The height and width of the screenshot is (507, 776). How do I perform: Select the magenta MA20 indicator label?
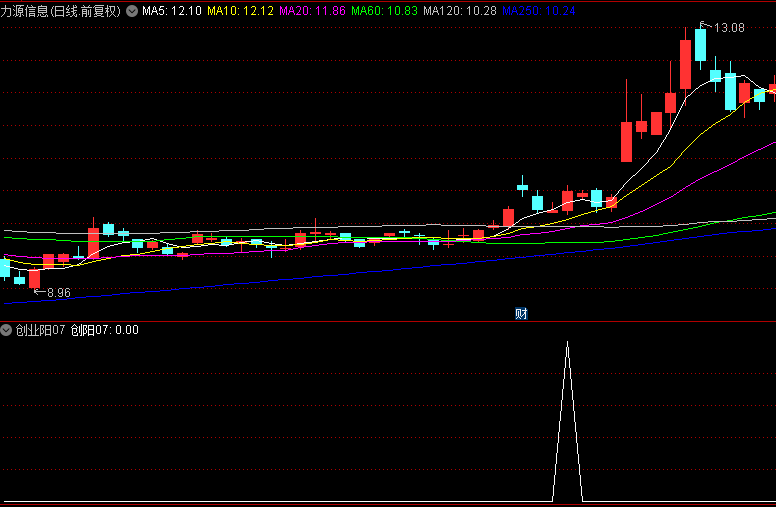click(x=312, y=11)
